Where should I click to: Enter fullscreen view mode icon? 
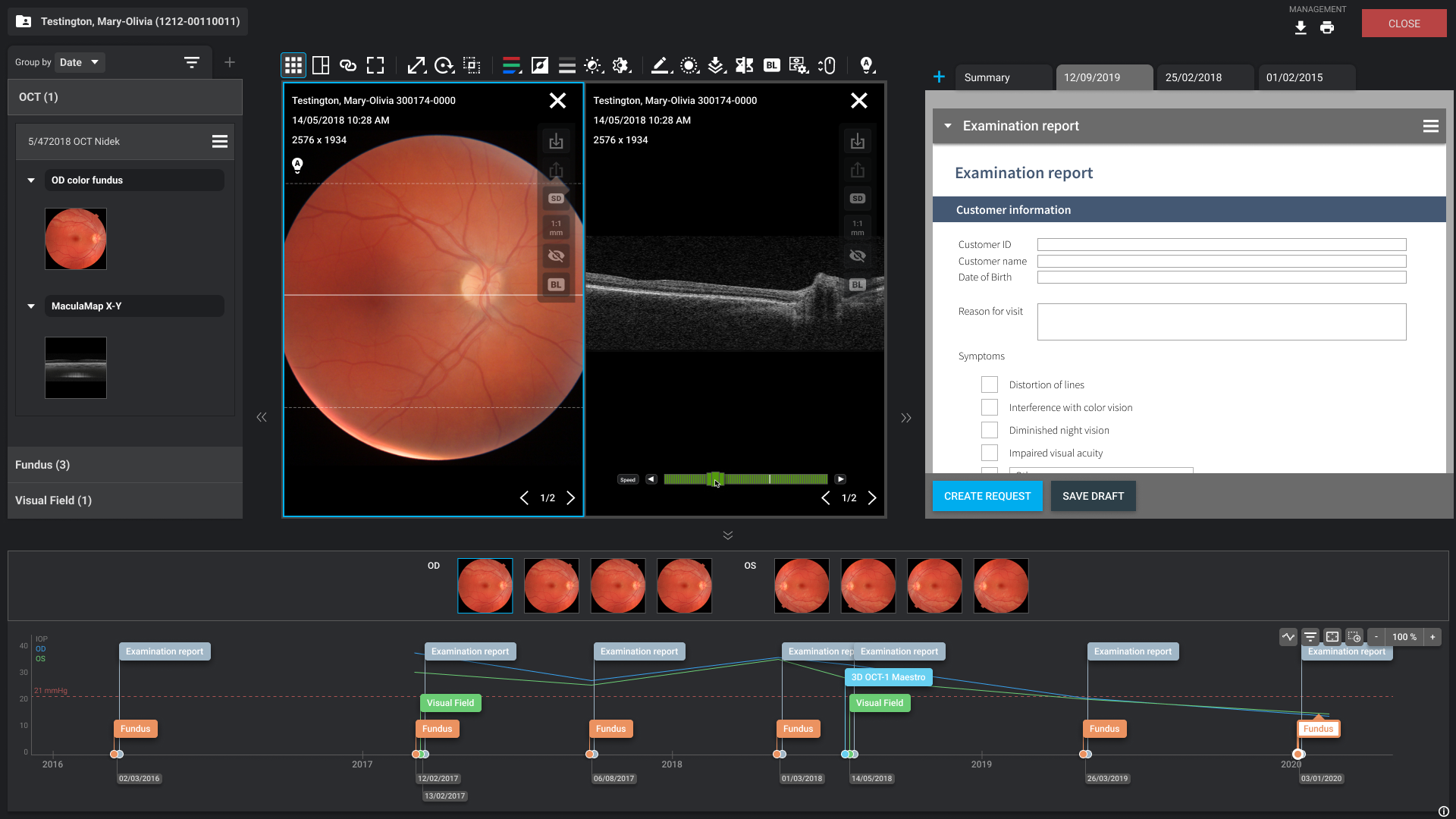click(x=375, y=65)
